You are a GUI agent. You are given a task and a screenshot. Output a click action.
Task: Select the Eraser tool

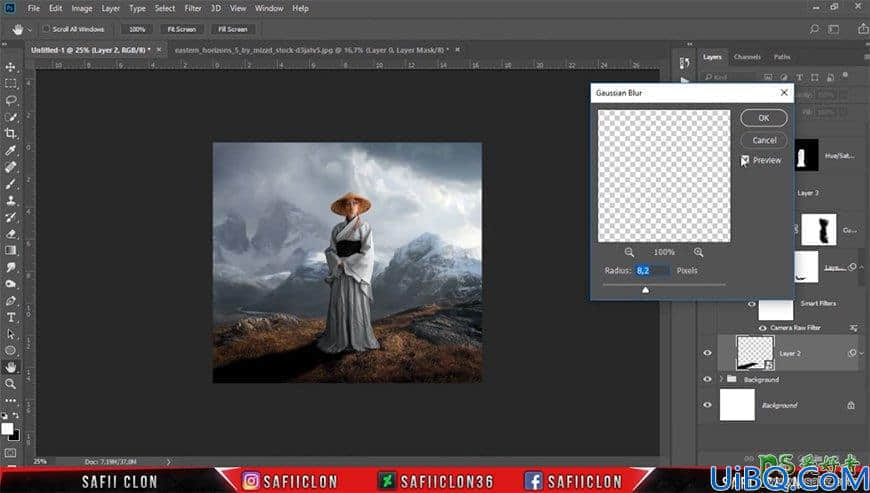[11, 233]
